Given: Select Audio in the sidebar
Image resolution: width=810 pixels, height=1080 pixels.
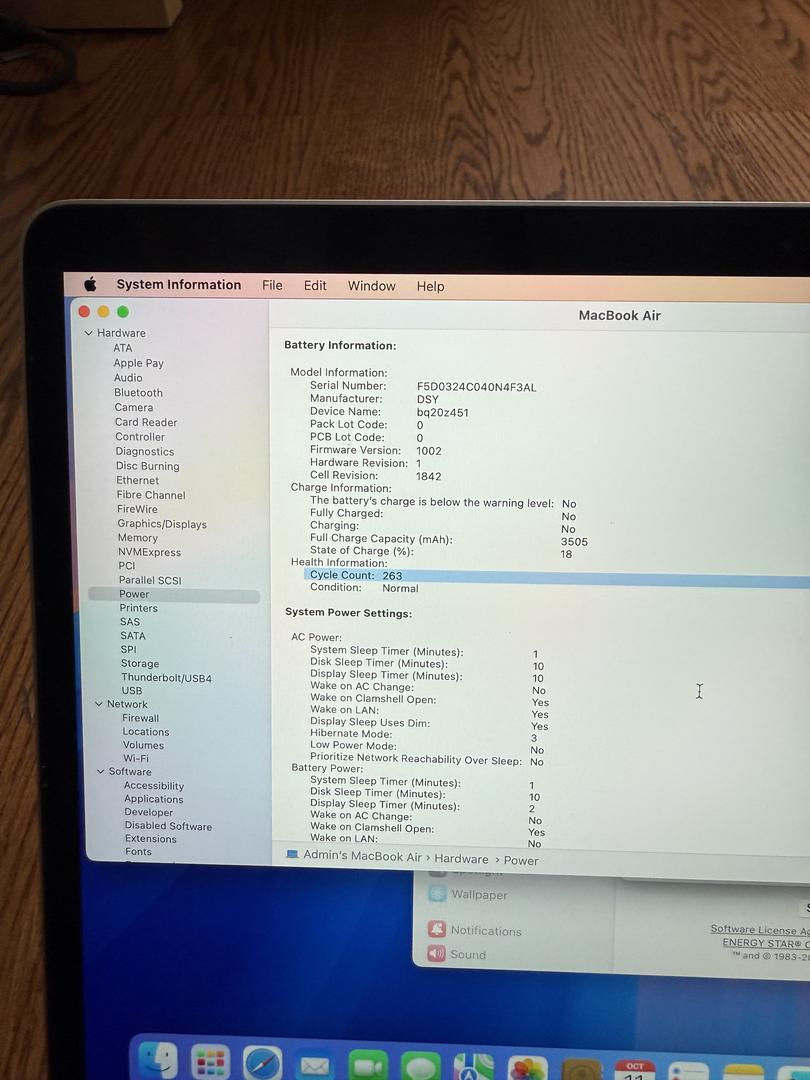Looking at the screenshot, I should click(128, 377).
